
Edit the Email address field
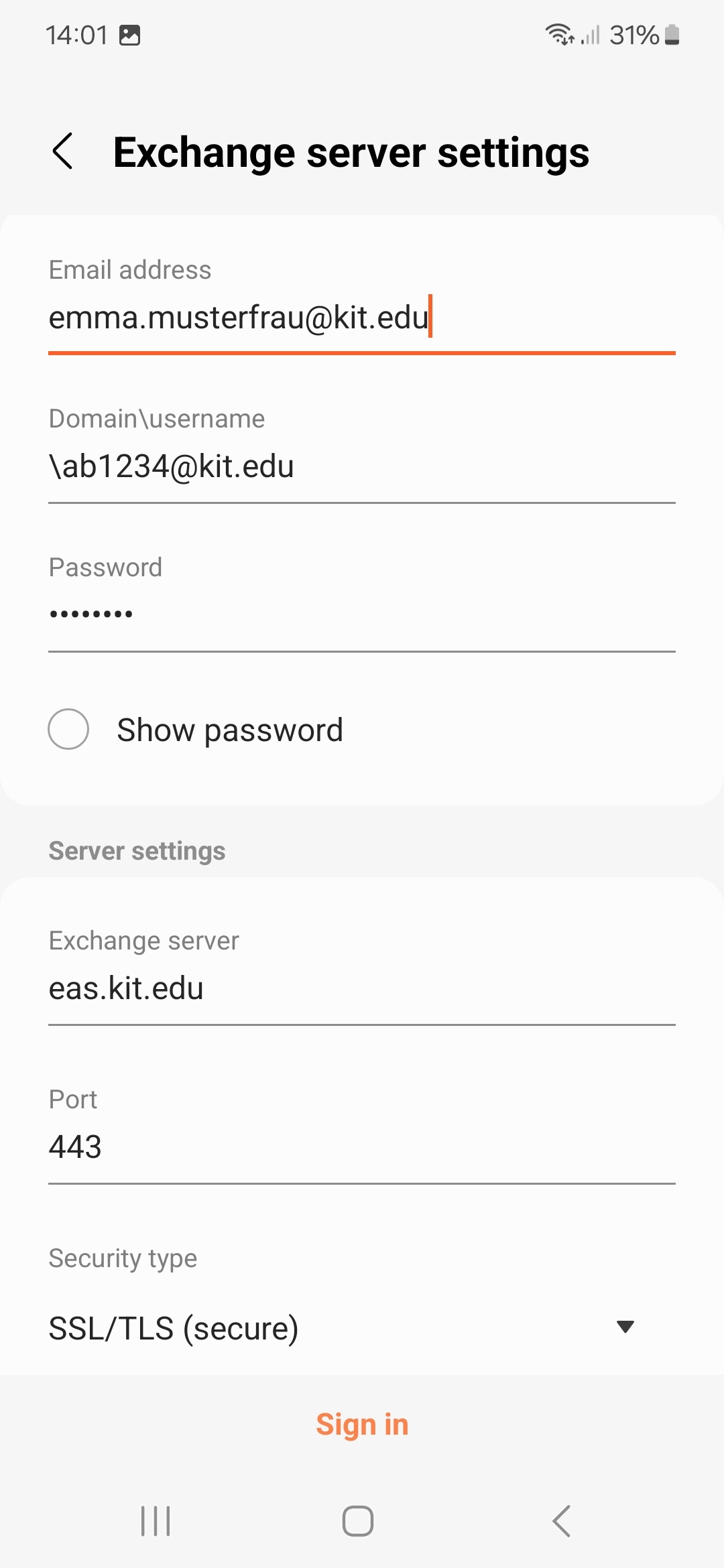tap(362, 318)
